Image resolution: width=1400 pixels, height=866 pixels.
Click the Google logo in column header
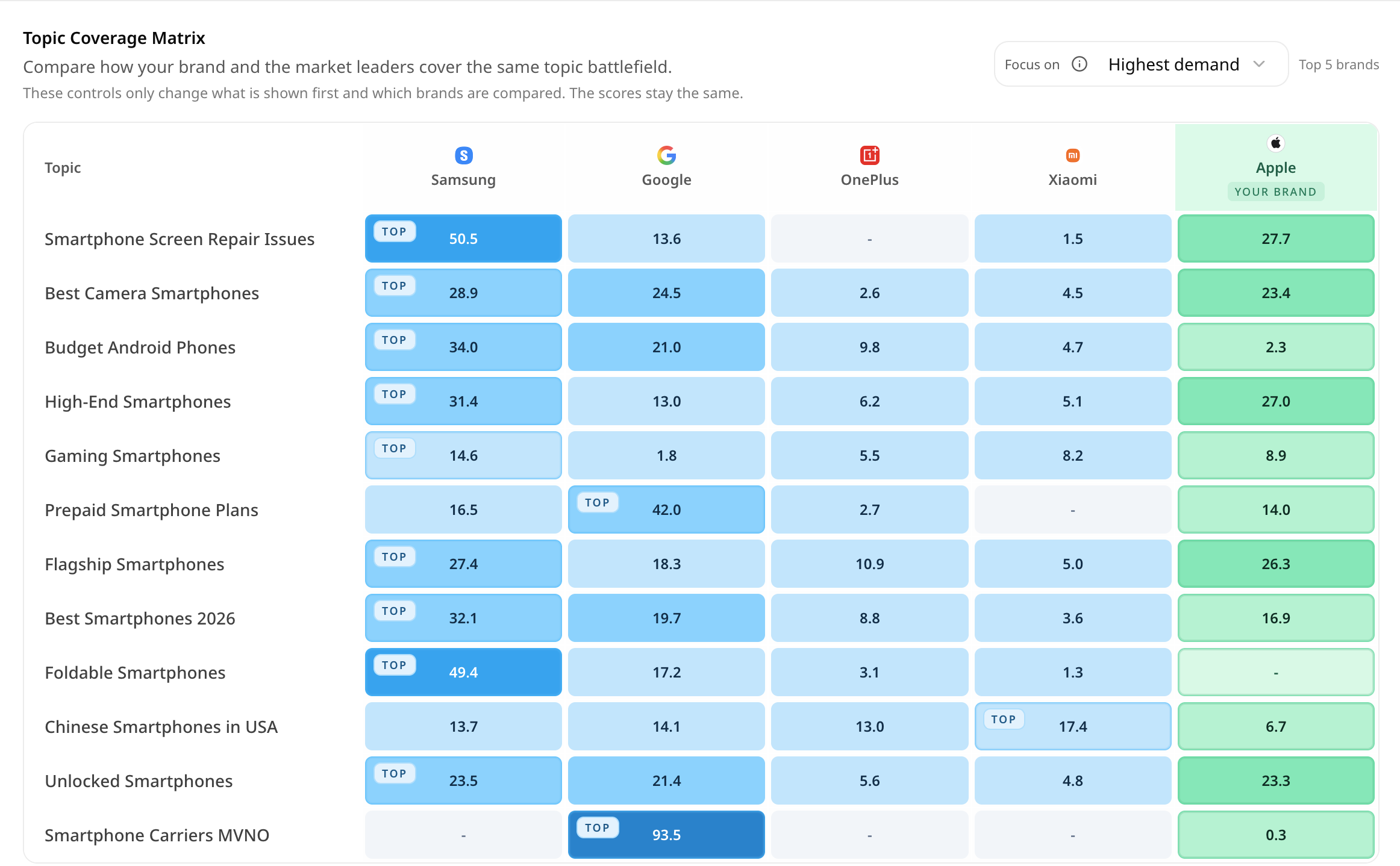[x=666, y=155]
